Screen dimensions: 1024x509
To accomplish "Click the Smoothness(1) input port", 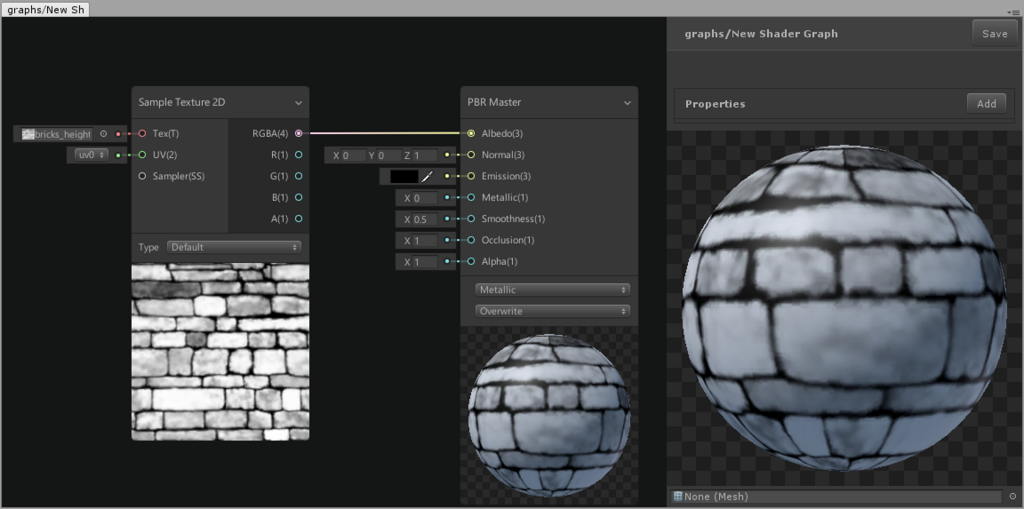I will (x=471, y=219).
